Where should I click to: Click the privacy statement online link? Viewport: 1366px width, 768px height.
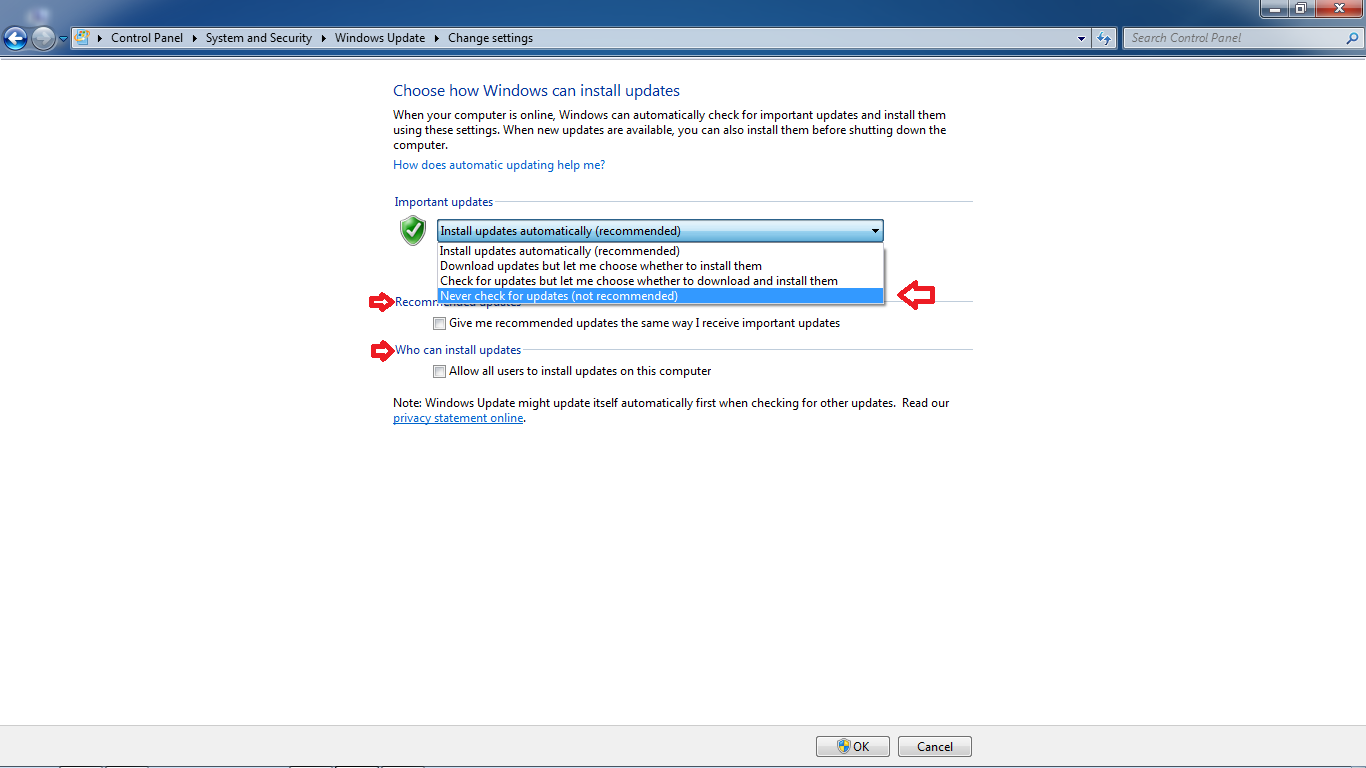[x=457, y=417]
